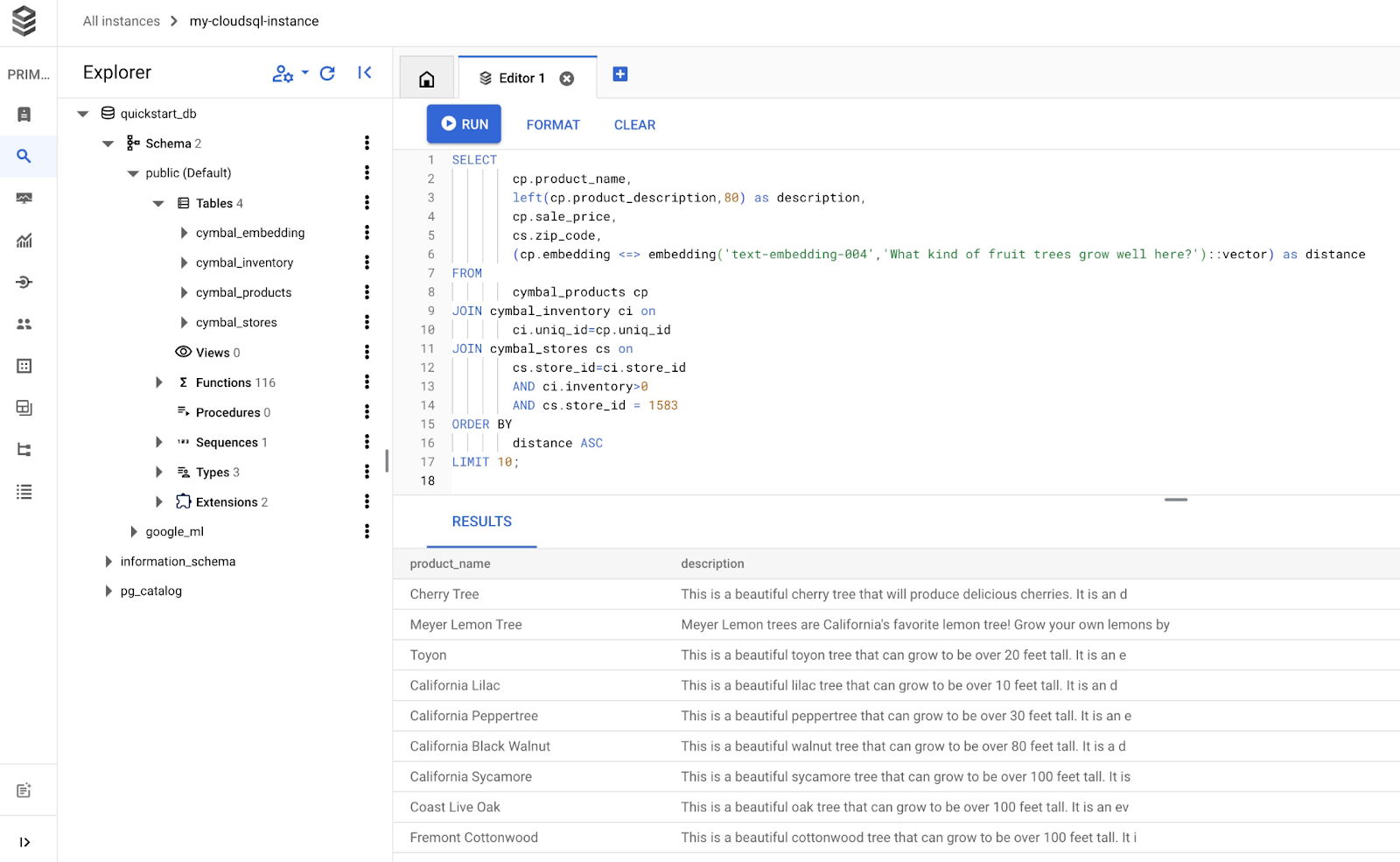
Task: Open the search icon in left sidebar
Action: click(24, 157)
